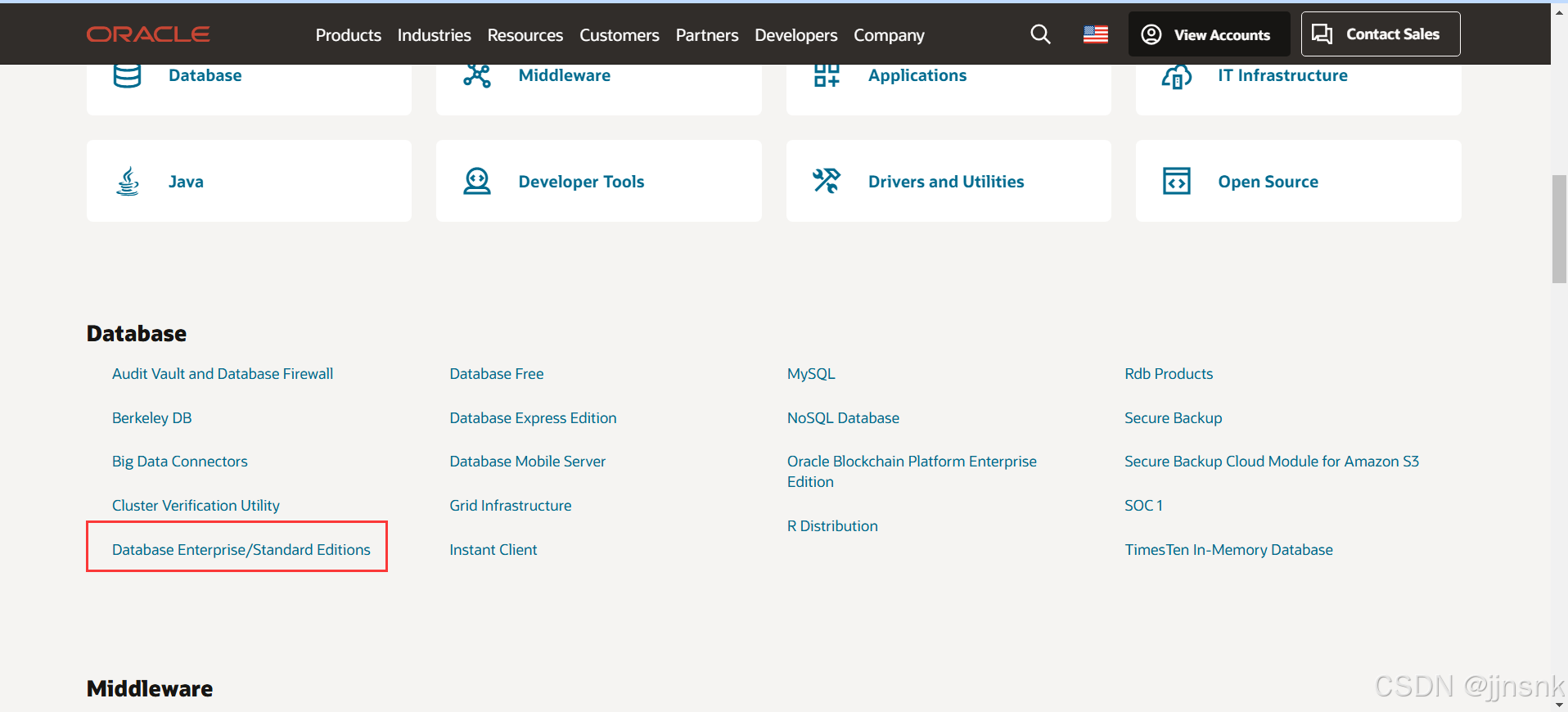This screenshot has width=1568, height=712.
Task: Click the US flag country selector
Action: click(1095, 34)
